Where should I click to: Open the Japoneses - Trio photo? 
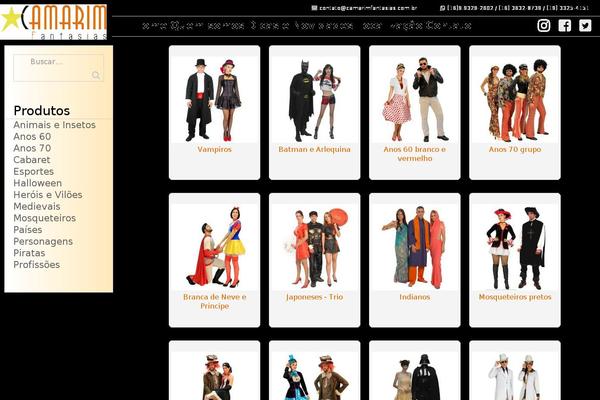(x=315, y=247)
